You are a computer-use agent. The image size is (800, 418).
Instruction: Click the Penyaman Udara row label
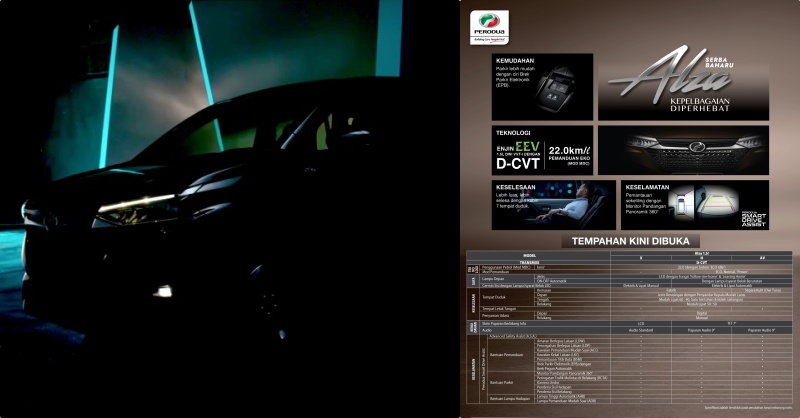point(495,315)
